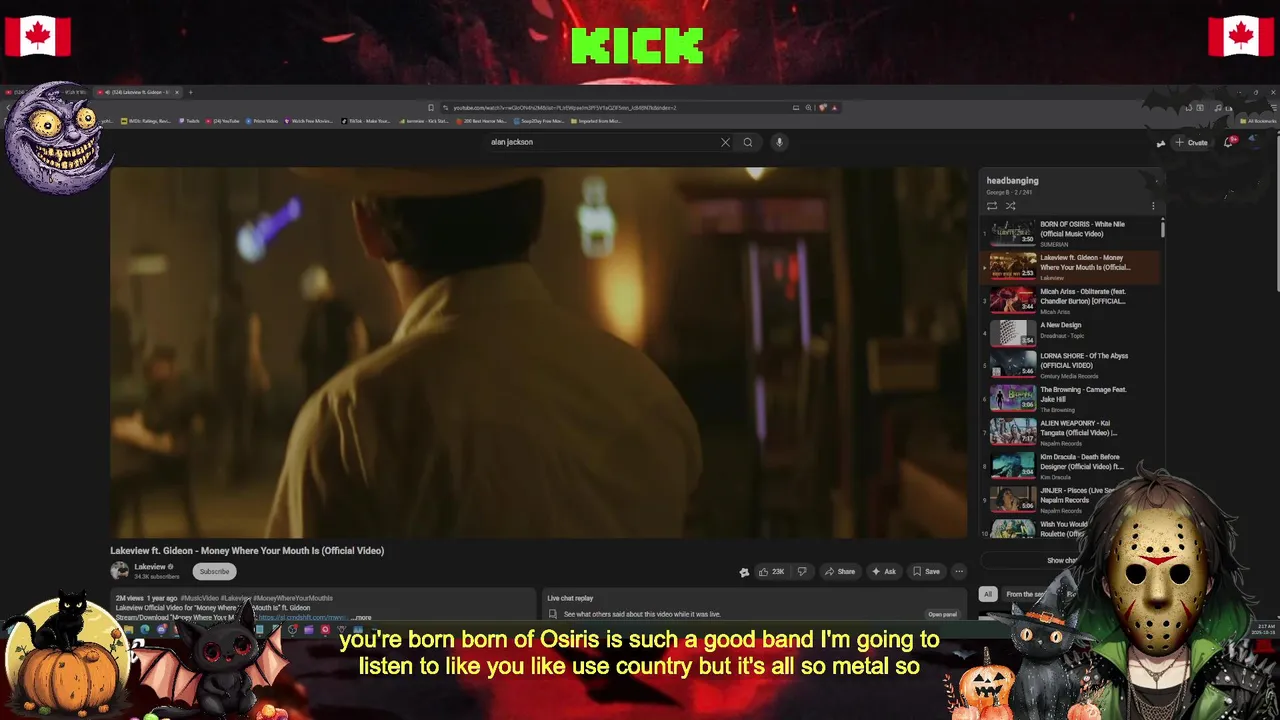The image size is (1280, 720).
Task: Open Kim Dracula Death Before Designer video
Action: click(x=1070, y=465)
